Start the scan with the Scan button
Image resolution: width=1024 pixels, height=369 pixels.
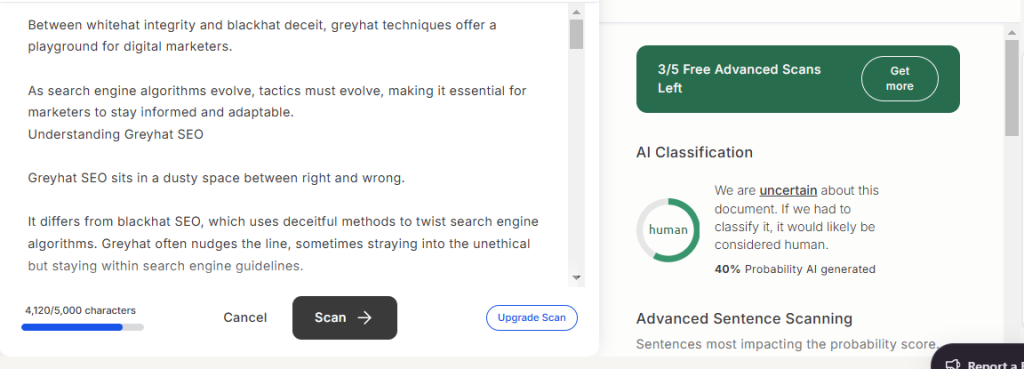[x=344, y=318]
